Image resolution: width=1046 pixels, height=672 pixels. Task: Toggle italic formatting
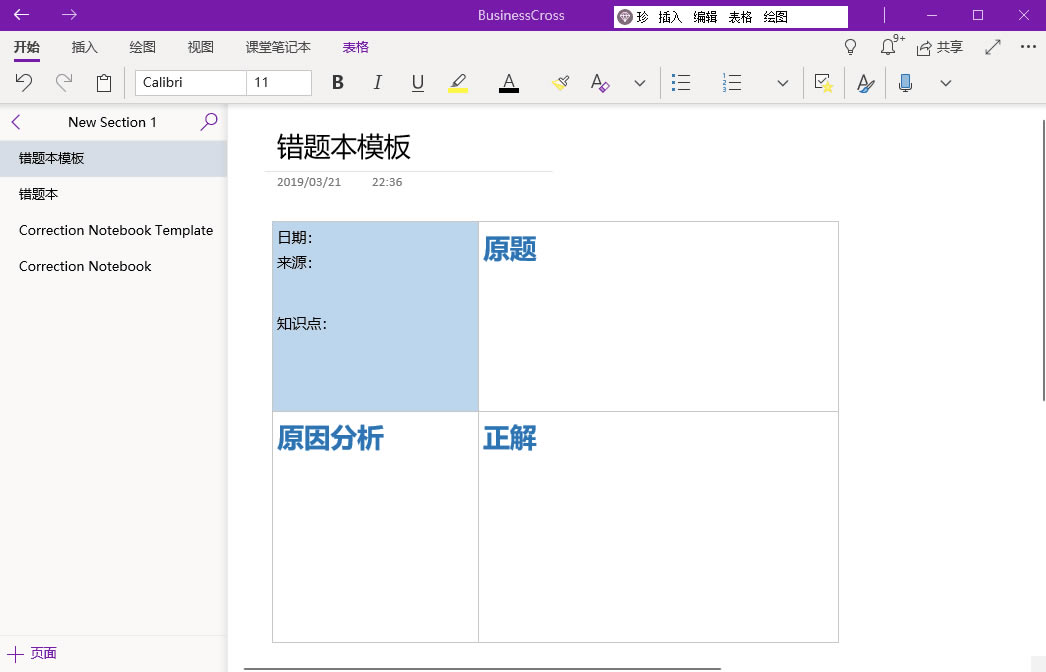[x=377, y=83]
